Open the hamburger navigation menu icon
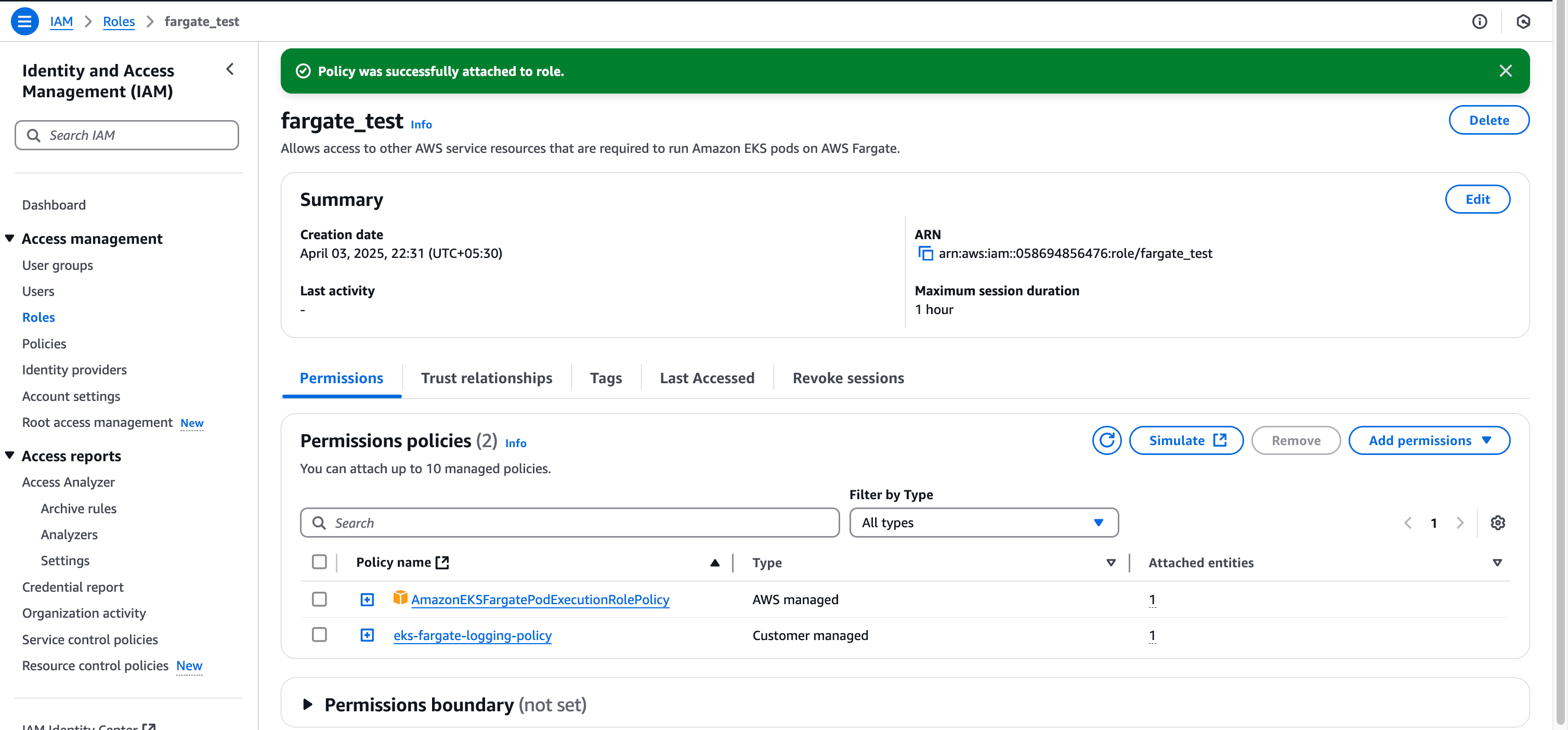The image size is (1568, 730). (24, 21)
